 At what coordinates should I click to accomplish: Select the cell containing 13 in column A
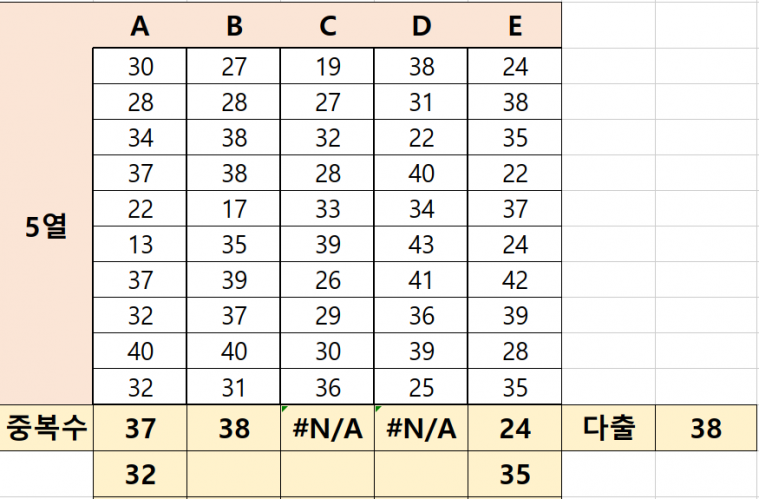pyautogui.click(x=140, y=244)
